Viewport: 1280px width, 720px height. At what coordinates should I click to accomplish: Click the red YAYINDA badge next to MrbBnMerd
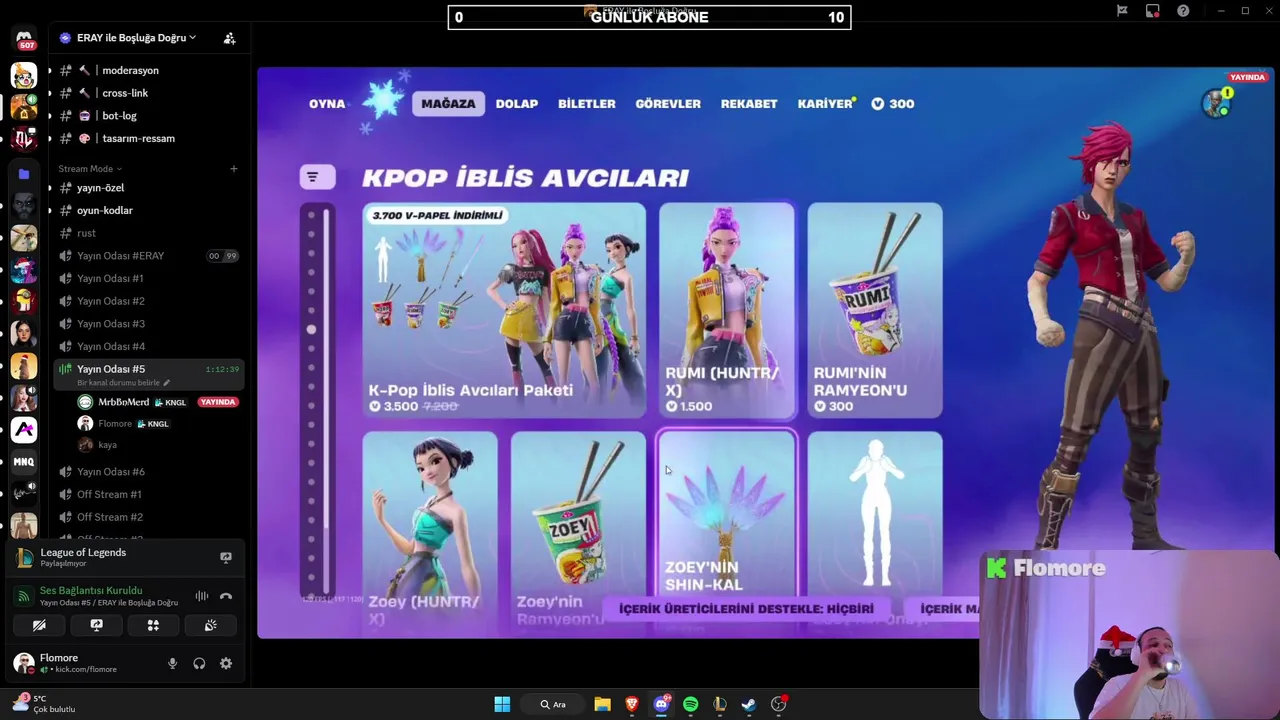(217, 402)
